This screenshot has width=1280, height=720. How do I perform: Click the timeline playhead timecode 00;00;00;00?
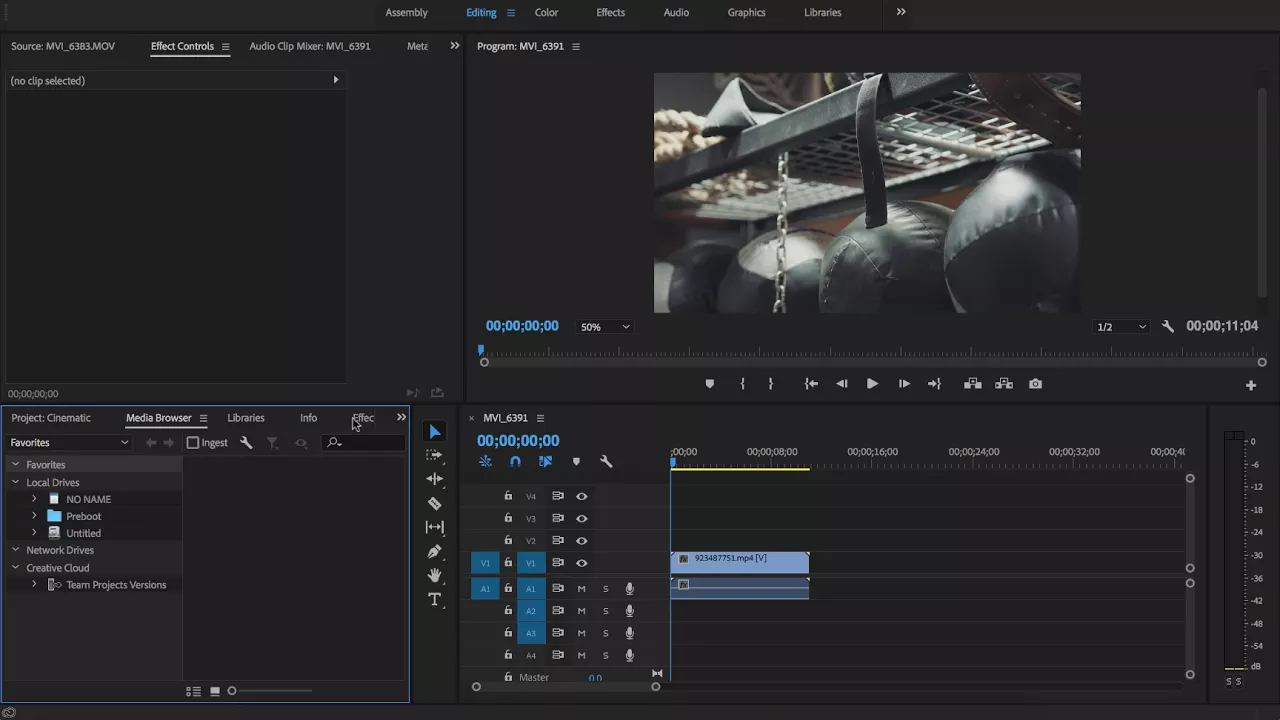coord(518,441)
